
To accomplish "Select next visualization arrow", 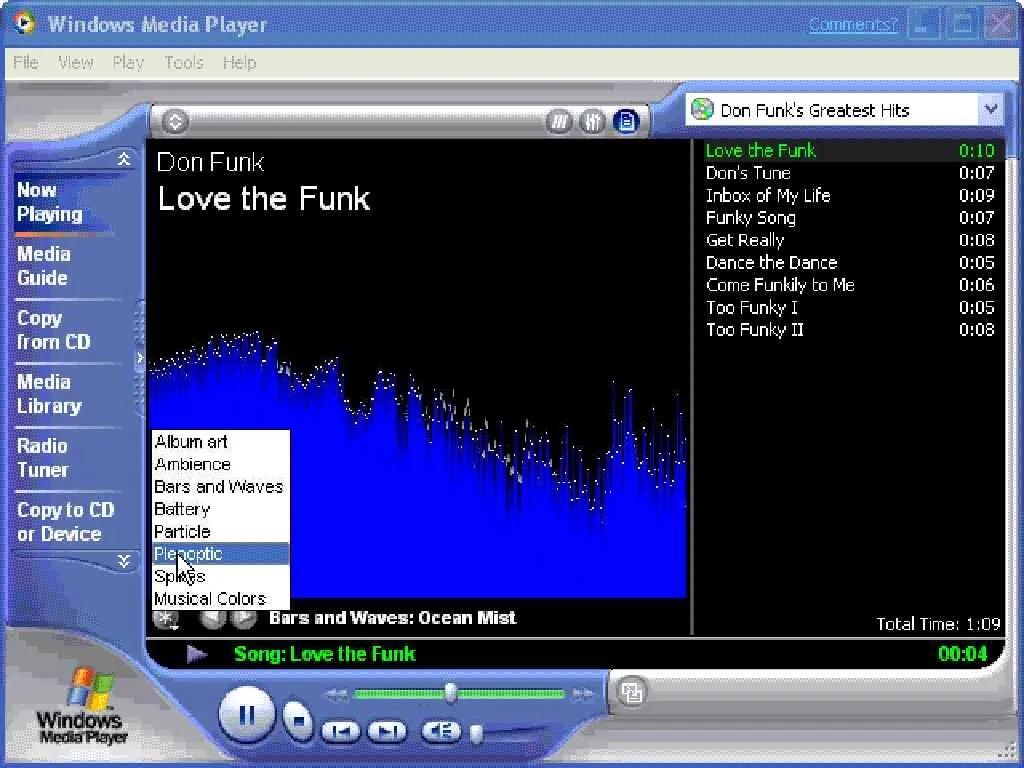I will [244, 618].
